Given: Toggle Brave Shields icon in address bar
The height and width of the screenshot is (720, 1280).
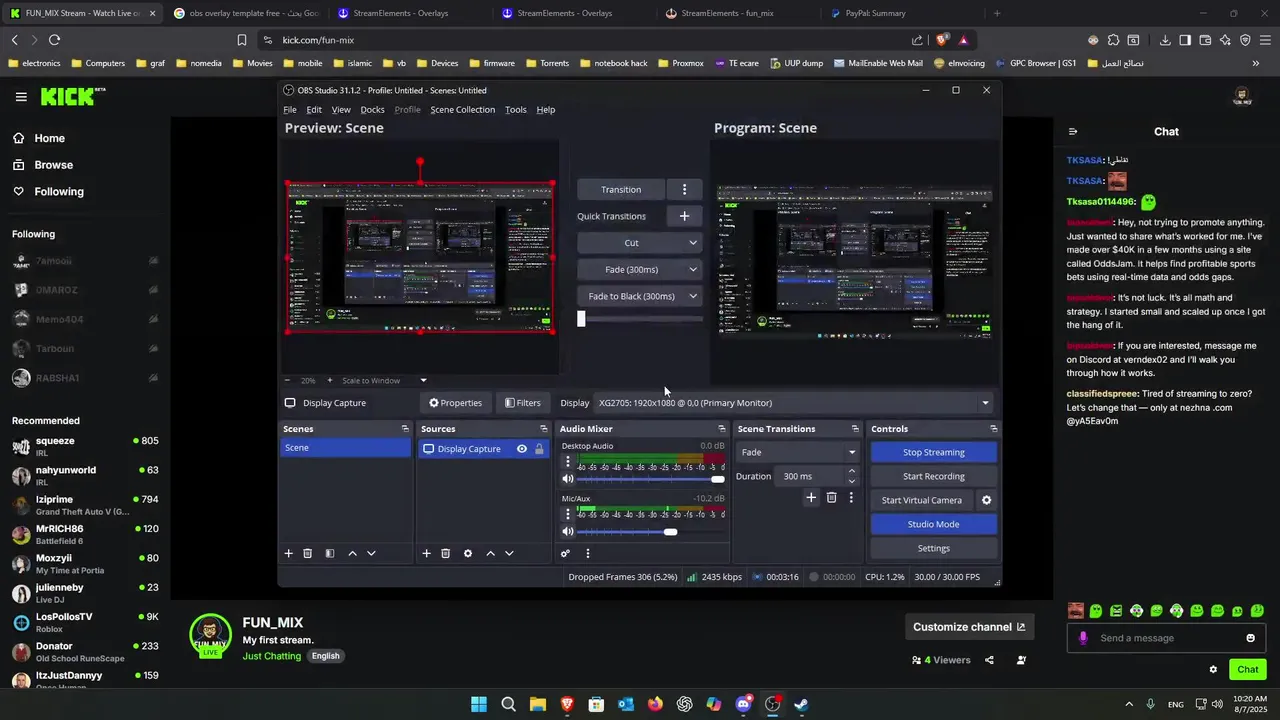Looking at the screenshot, I should tap(943, 40).
